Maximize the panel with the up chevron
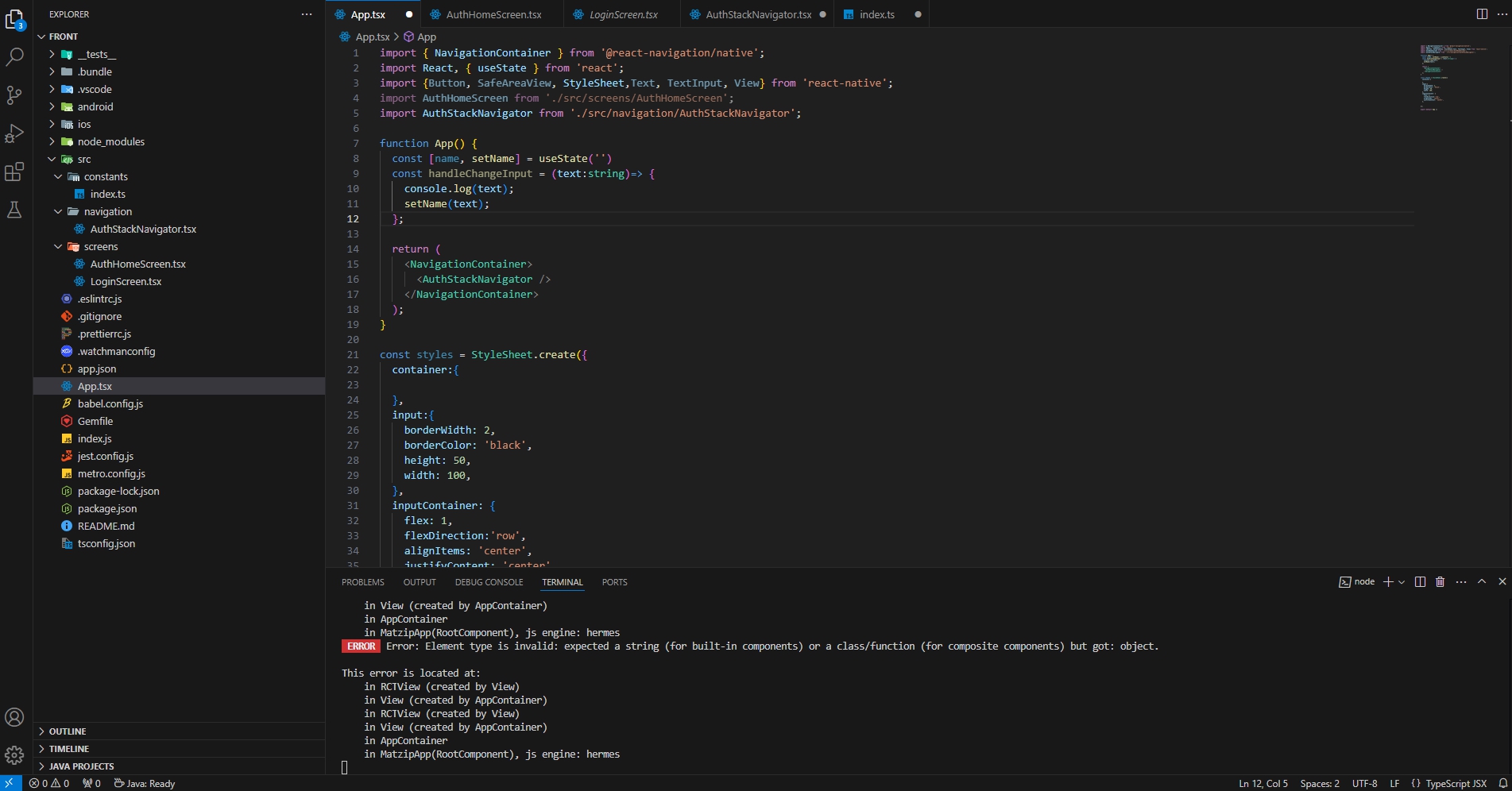1512x791 pixels. [1482, 582]
